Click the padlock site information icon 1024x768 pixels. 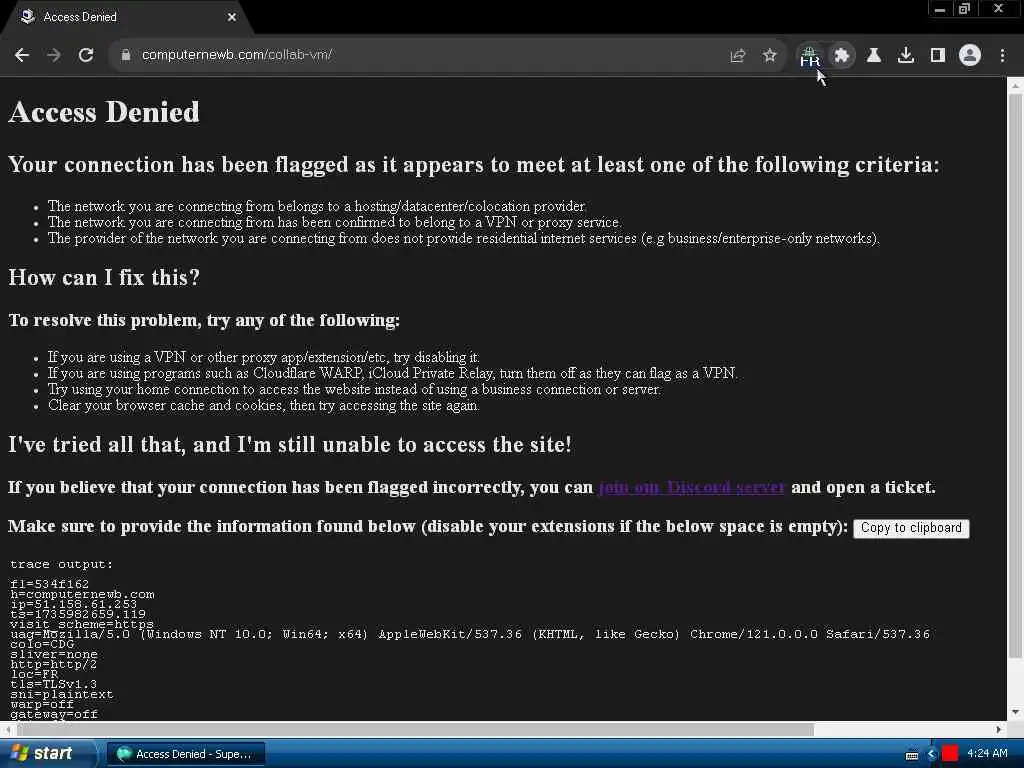126,56
